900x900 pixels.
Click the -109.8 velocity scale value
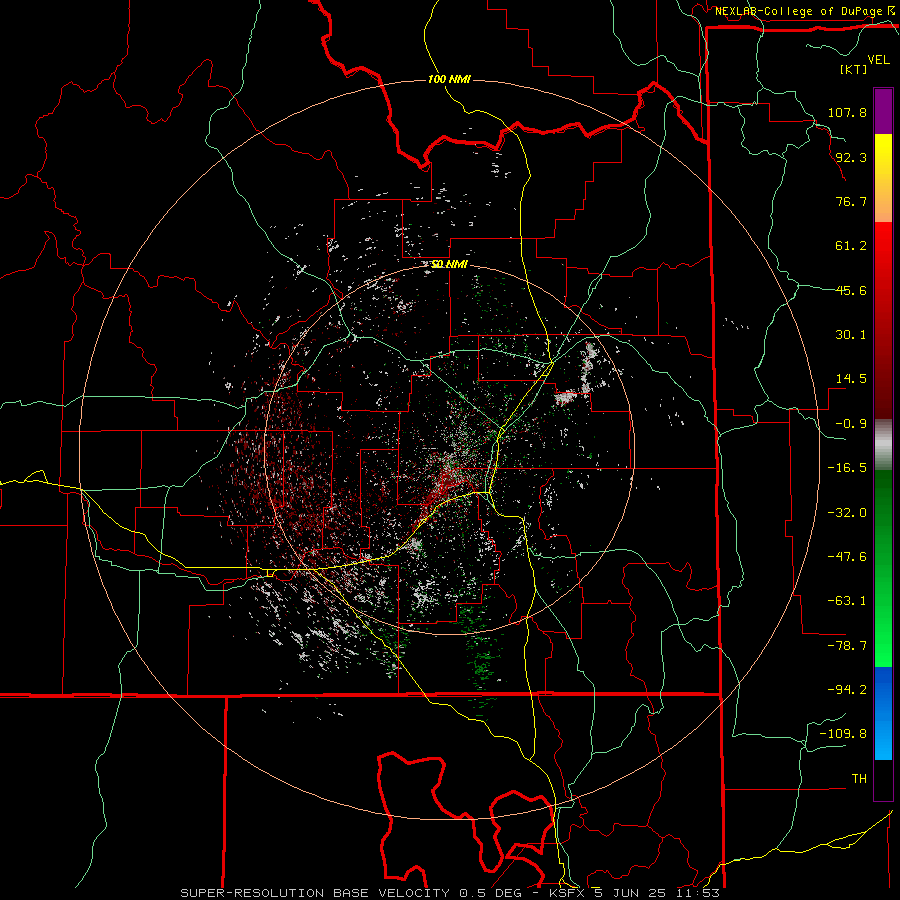[x=843, y=734]
